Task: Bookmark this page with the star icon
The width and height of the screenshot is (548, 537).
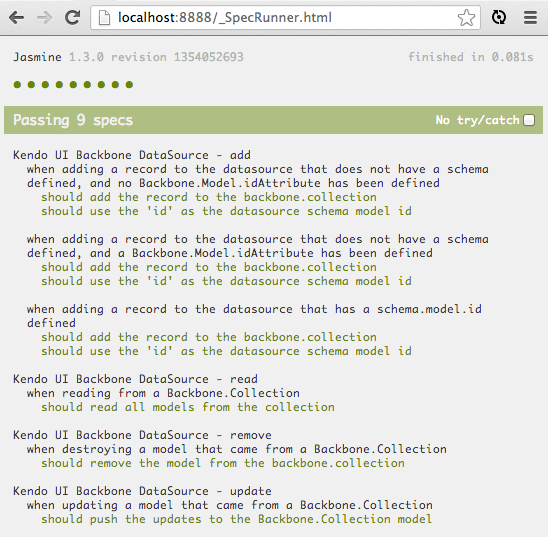Action: (x=467, y=17)
